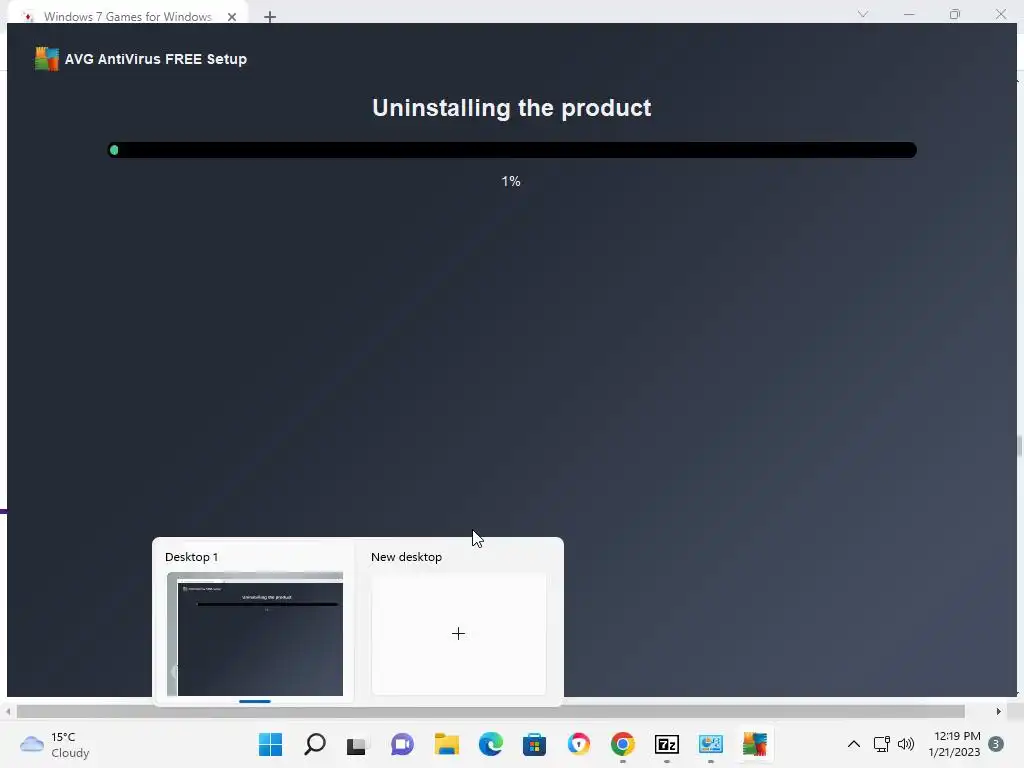This screenshot has width=1024, height=768.
Task: Open Chrome tab search dropdown chevron
Action: [x=863, y=14]
